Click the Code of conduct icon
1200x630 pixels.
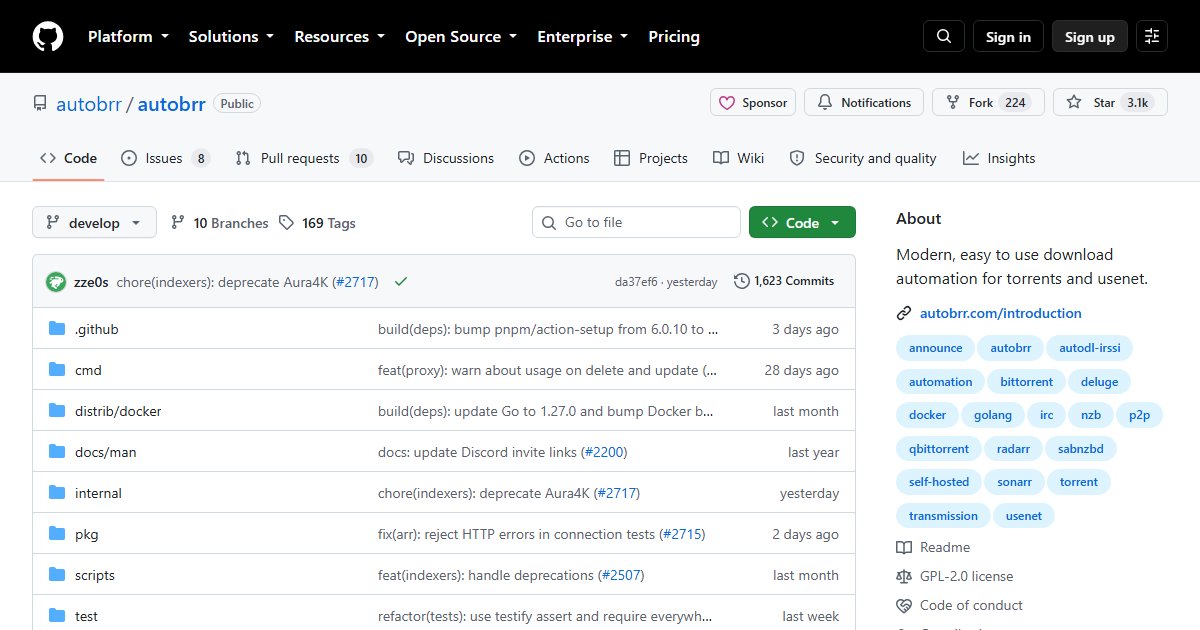(x=904, y=605)
